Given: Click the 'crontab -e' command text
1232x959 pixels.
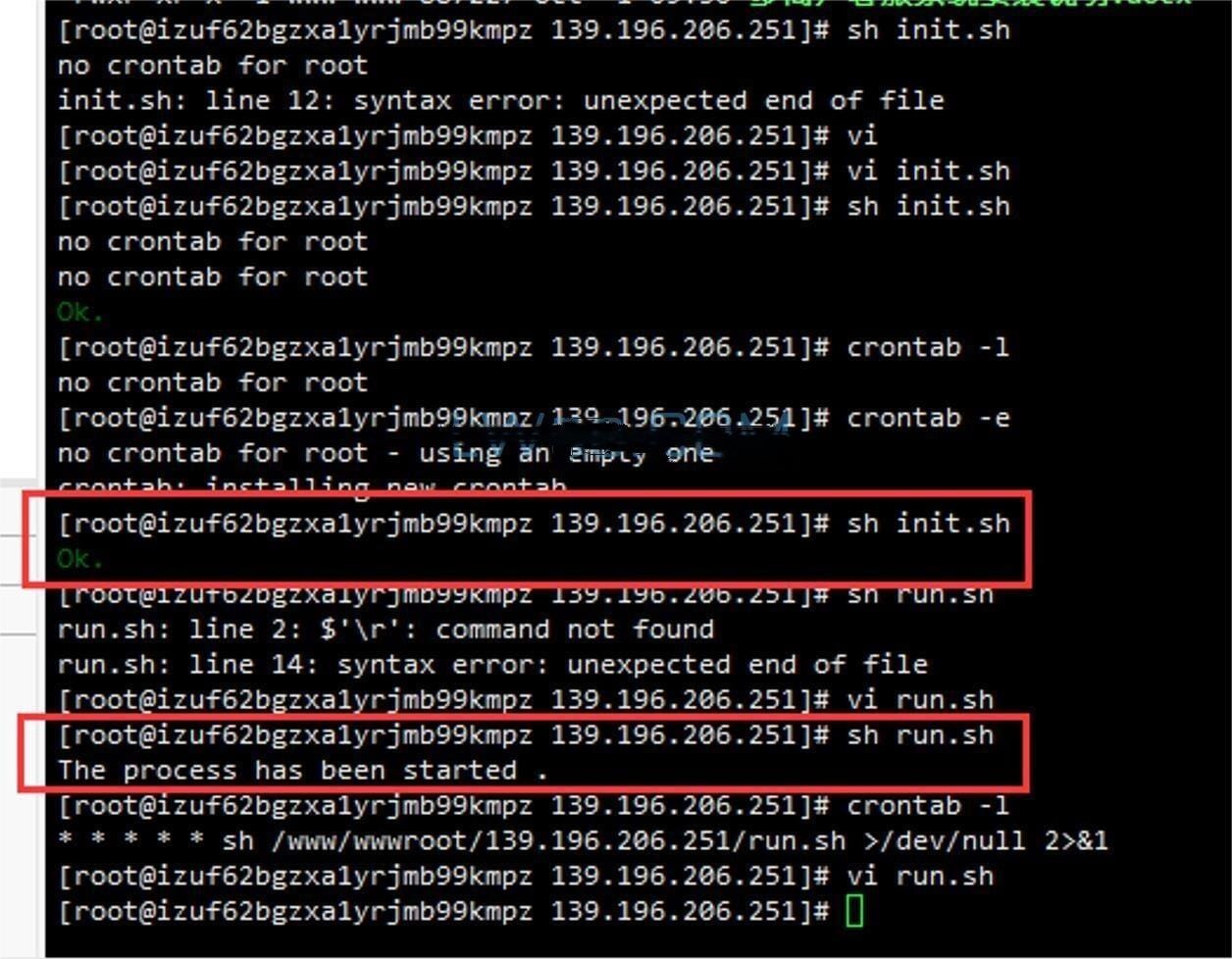Looking at the screenshot, I should [x=928, y=418].
